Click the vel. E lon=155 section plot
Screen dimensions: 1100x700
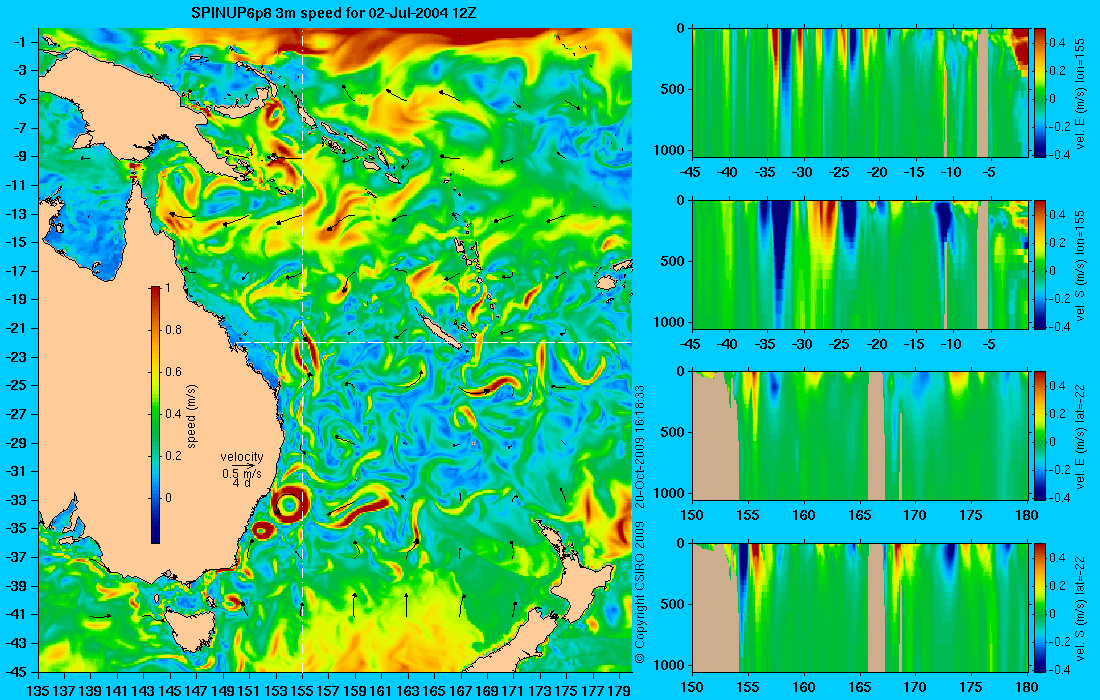coord(860,93)
